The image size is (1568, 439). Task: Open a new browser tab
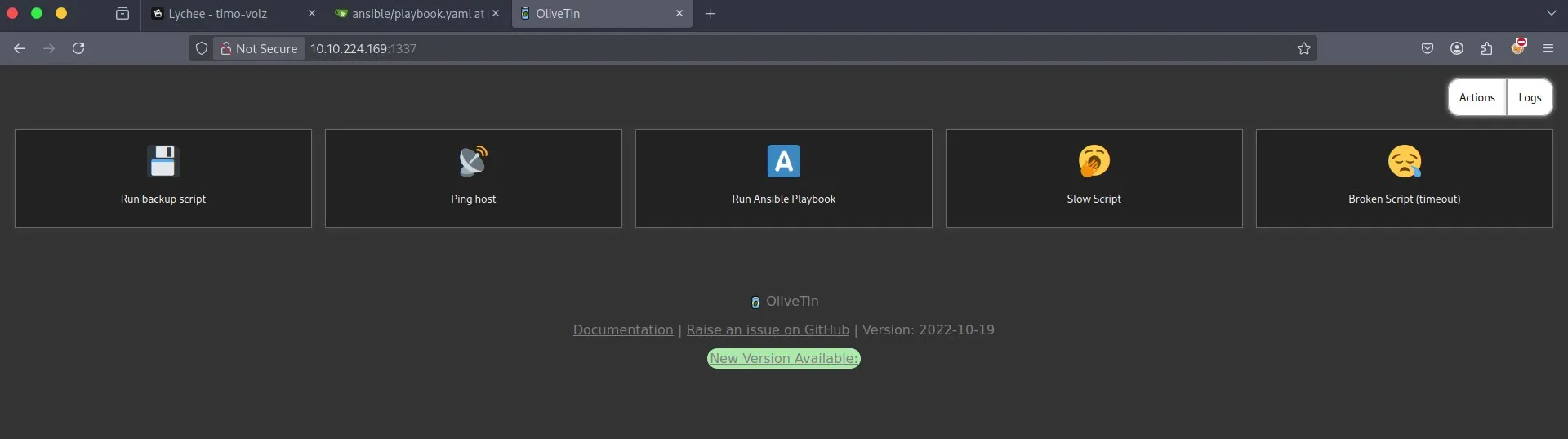click(710, 14)
